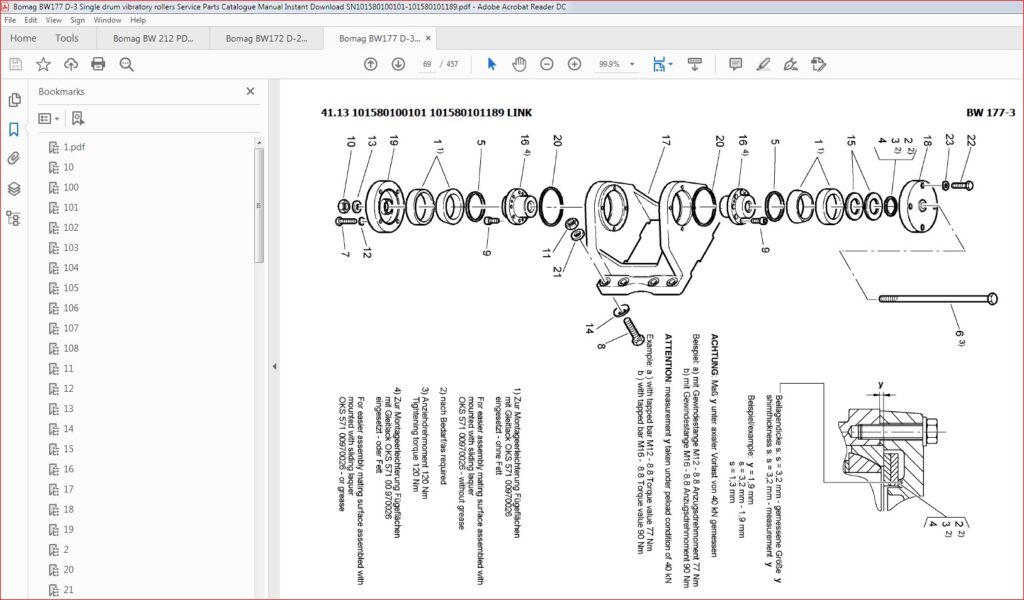Collapse the navigation pane arrow

274,366
